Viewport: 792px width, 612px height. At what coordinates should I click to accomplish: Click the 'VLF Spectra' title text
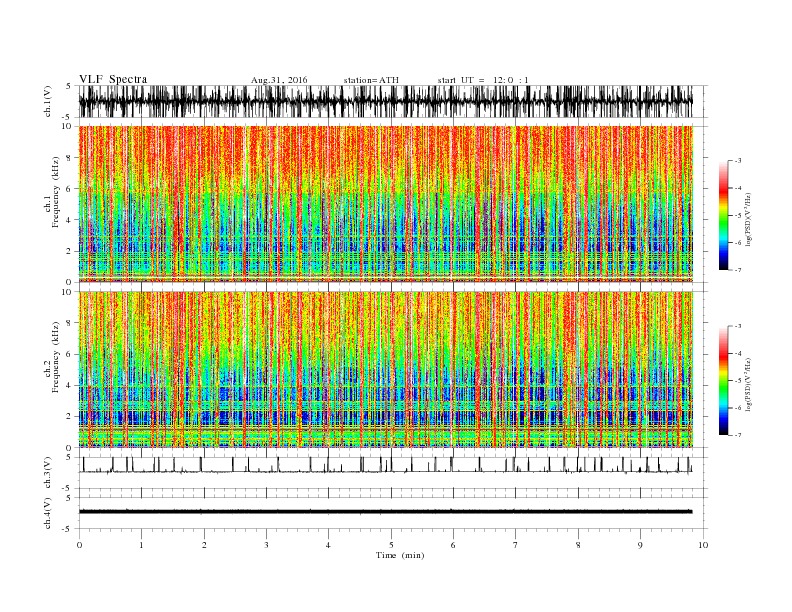pyautogui.click(x=113, y=79)
